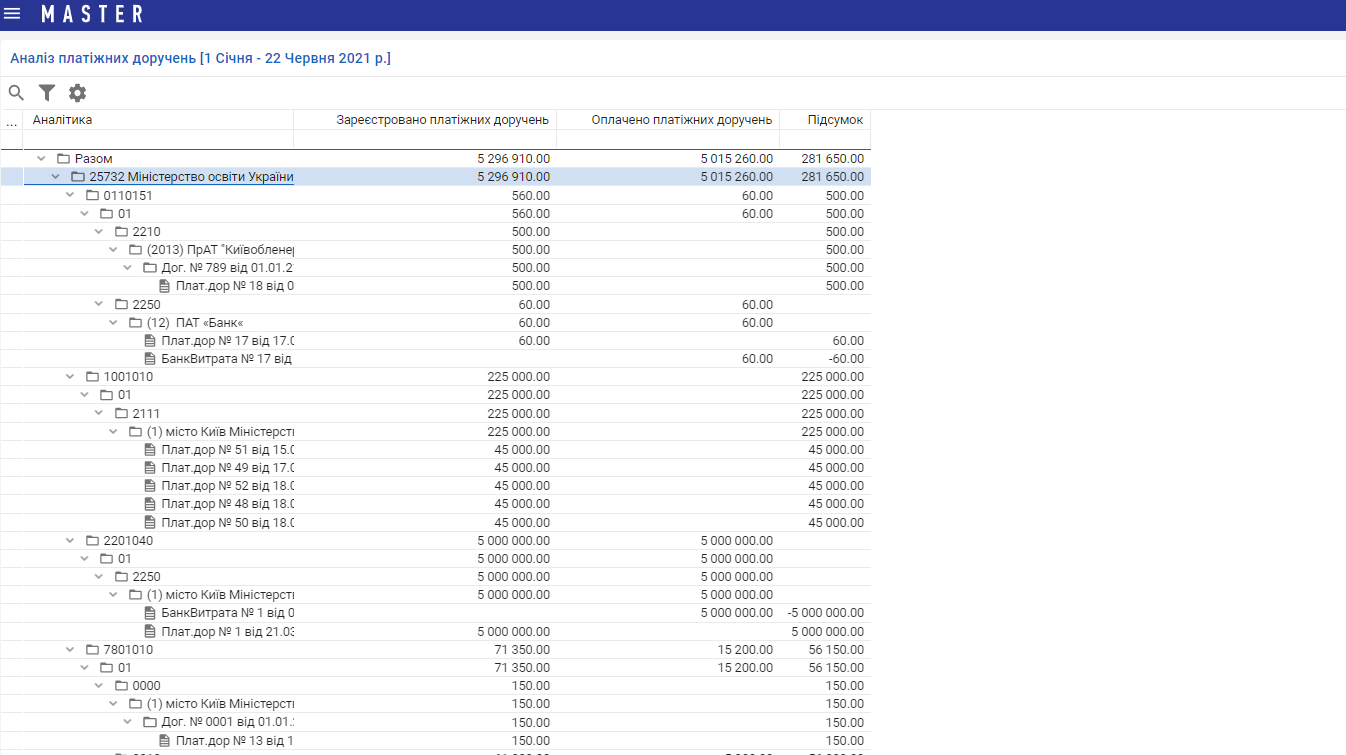
Task: Click the search magnifier icon
Action: (16, 93)
